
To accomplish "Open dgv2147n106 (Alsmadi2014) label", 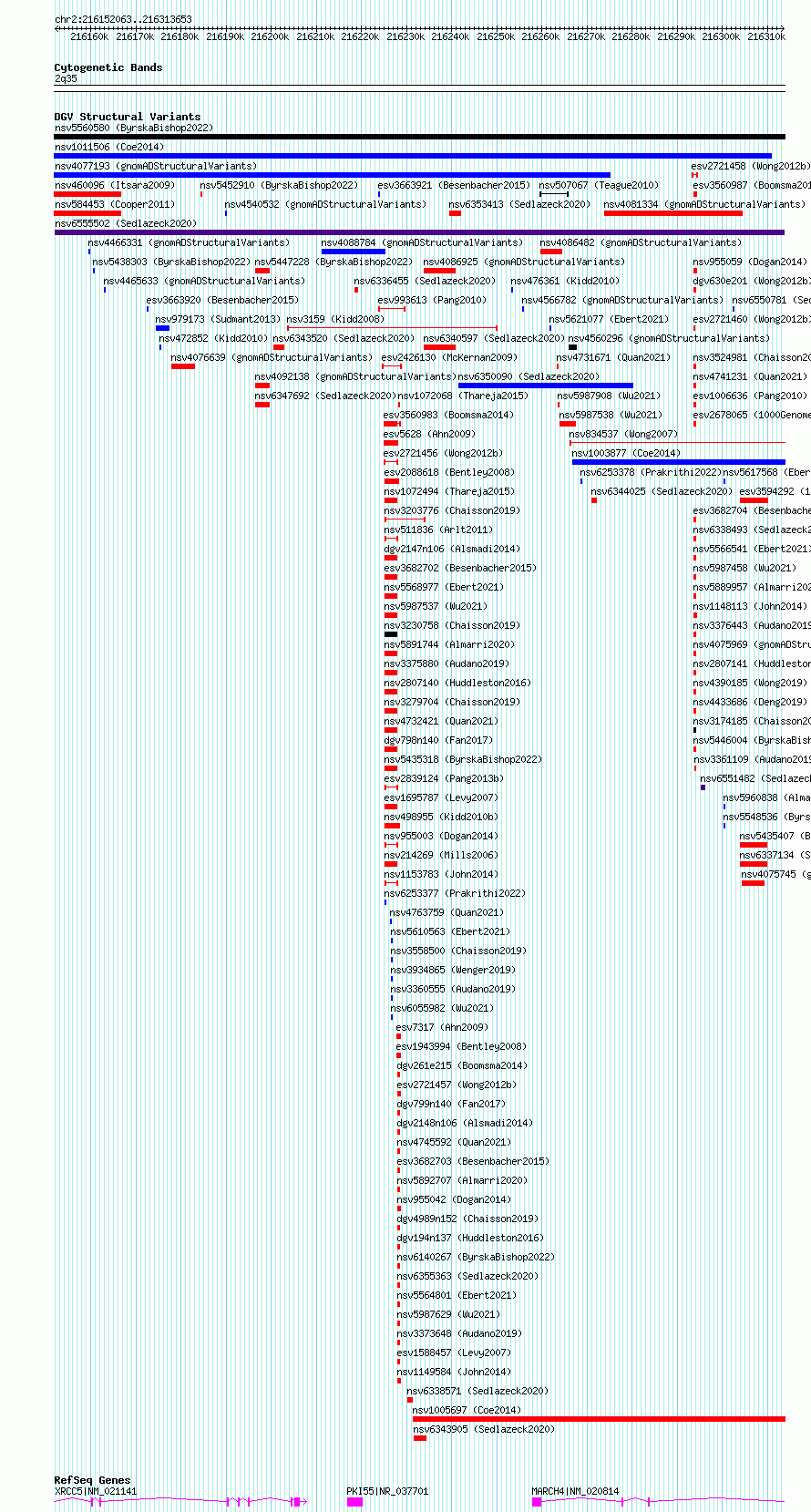I will [452, 550].
